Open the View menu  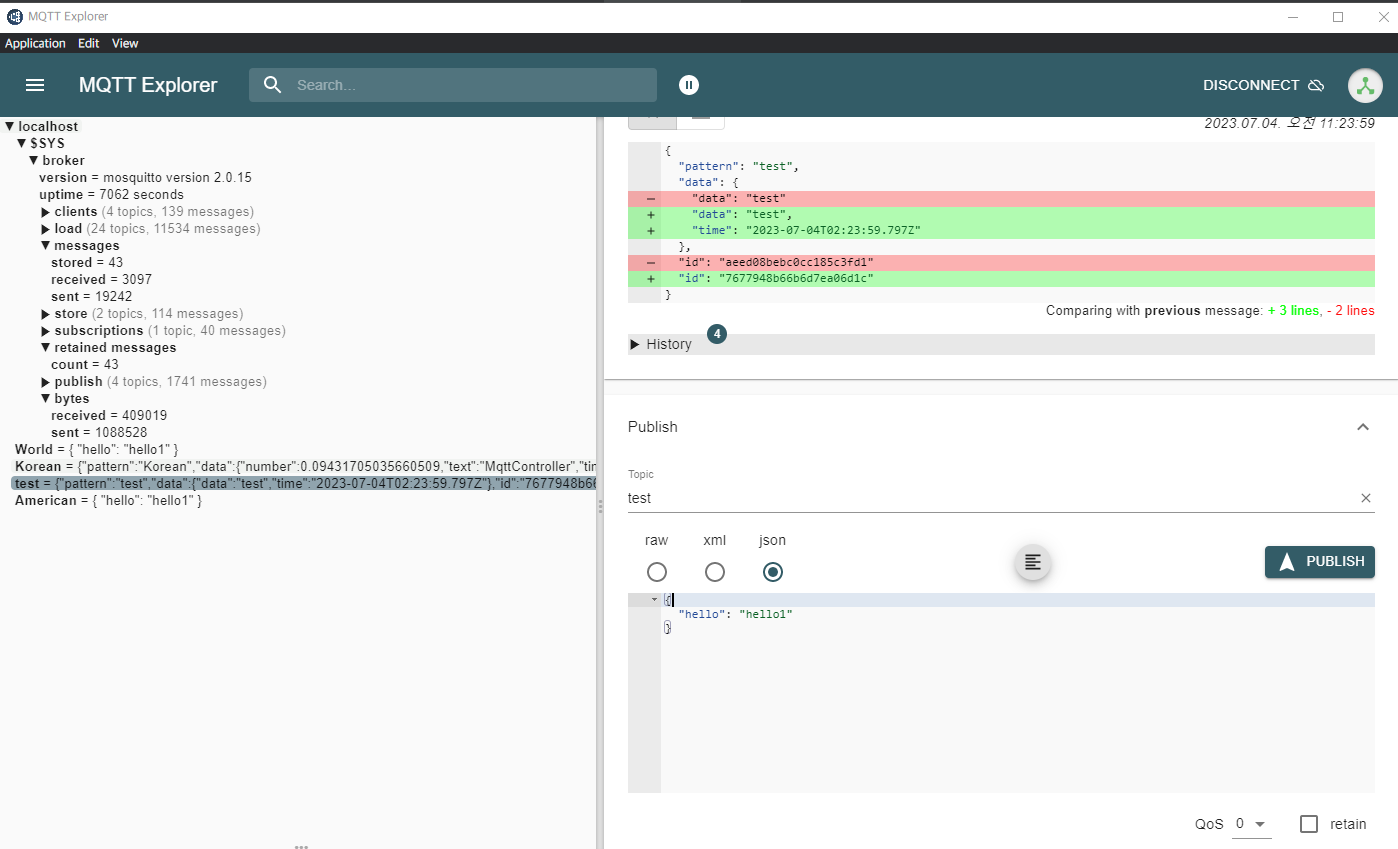(x=125, y=43)
